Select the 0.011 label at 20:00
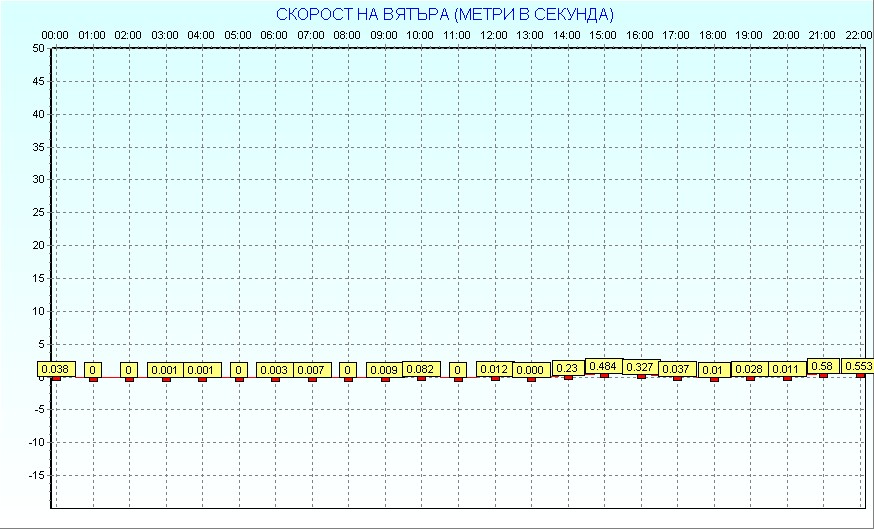 tap(786, 369)
